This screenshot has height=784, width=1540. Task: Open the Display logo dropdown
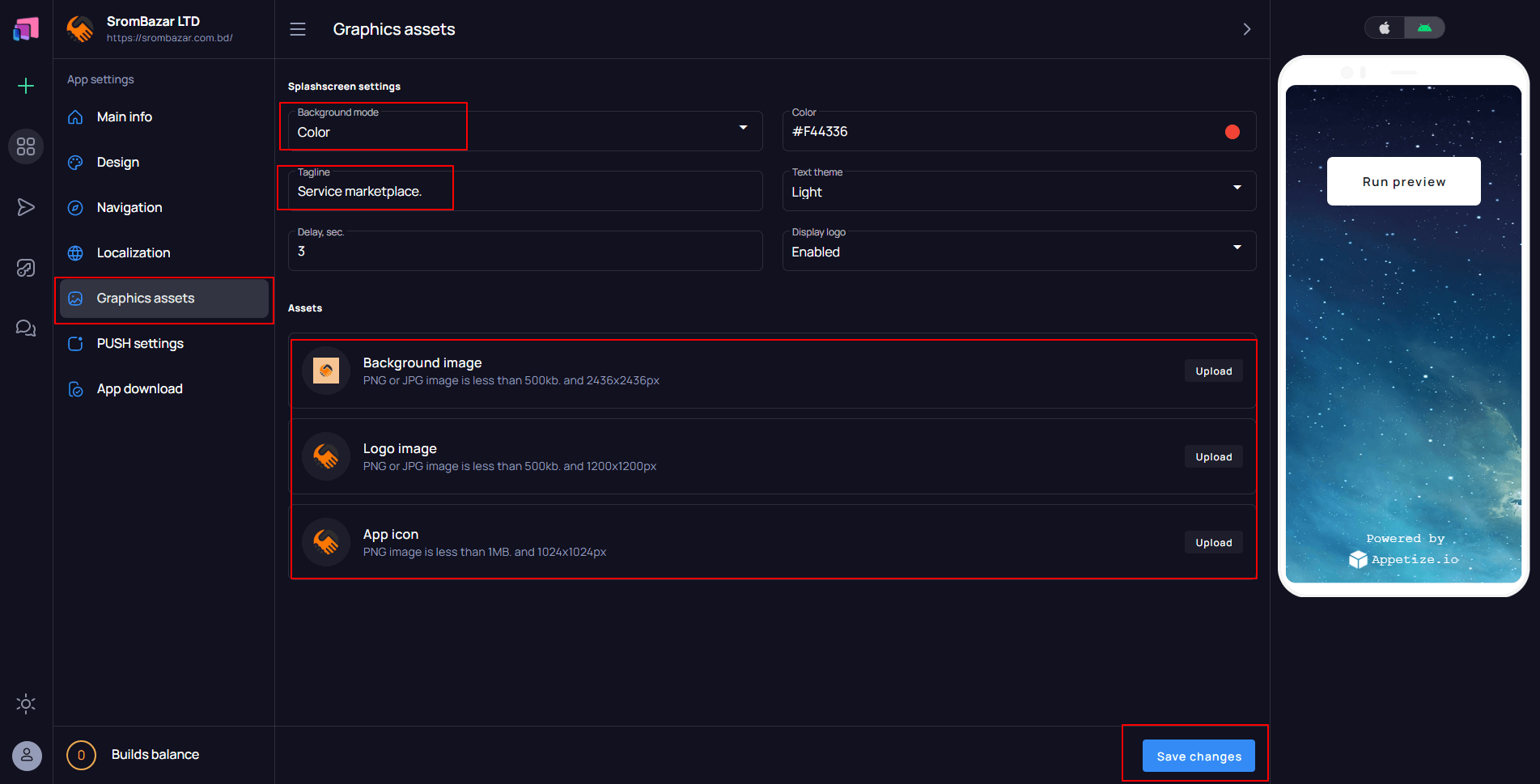(x=1019, y=251)
